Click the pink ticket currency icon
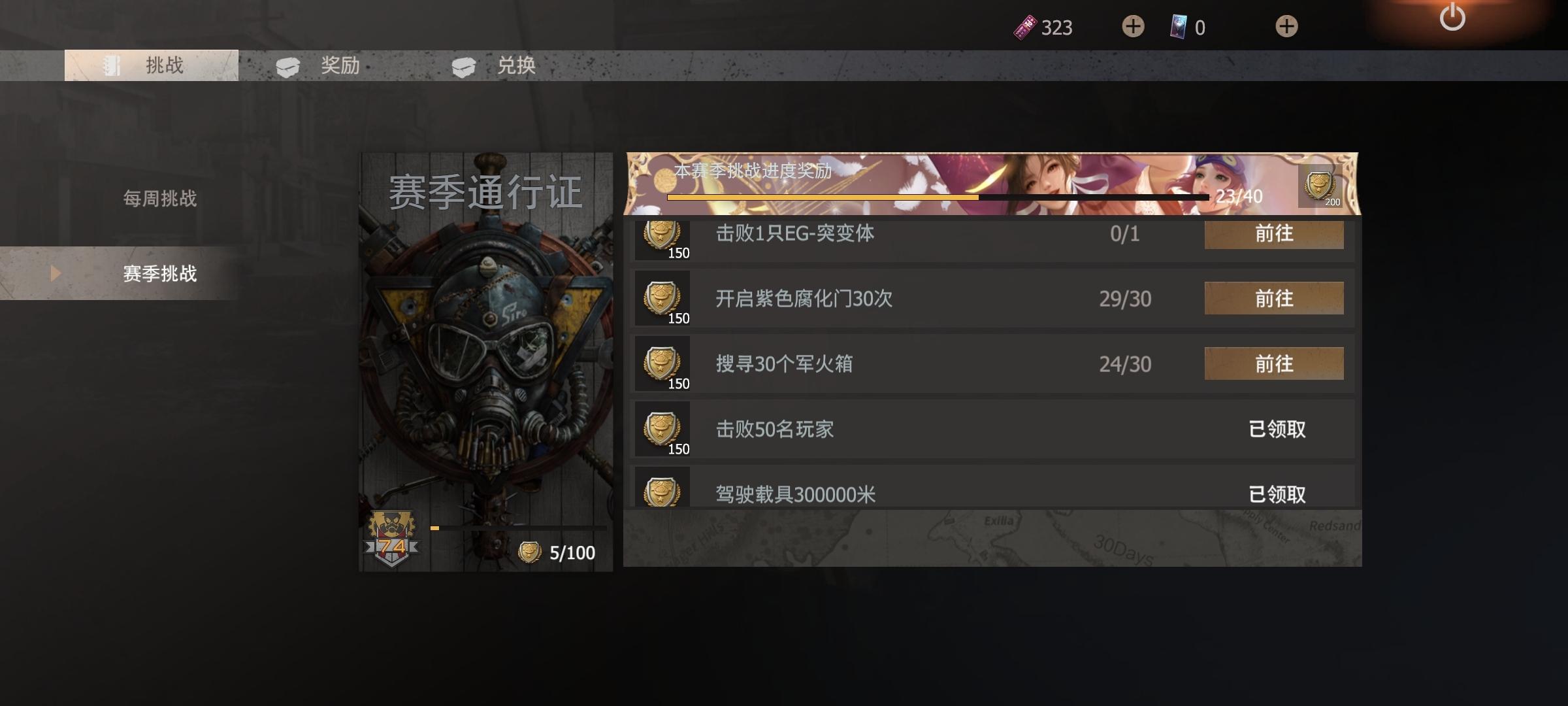Image resolution: width=1568 pixels, height=706 pixels. tap(1025, 27)
